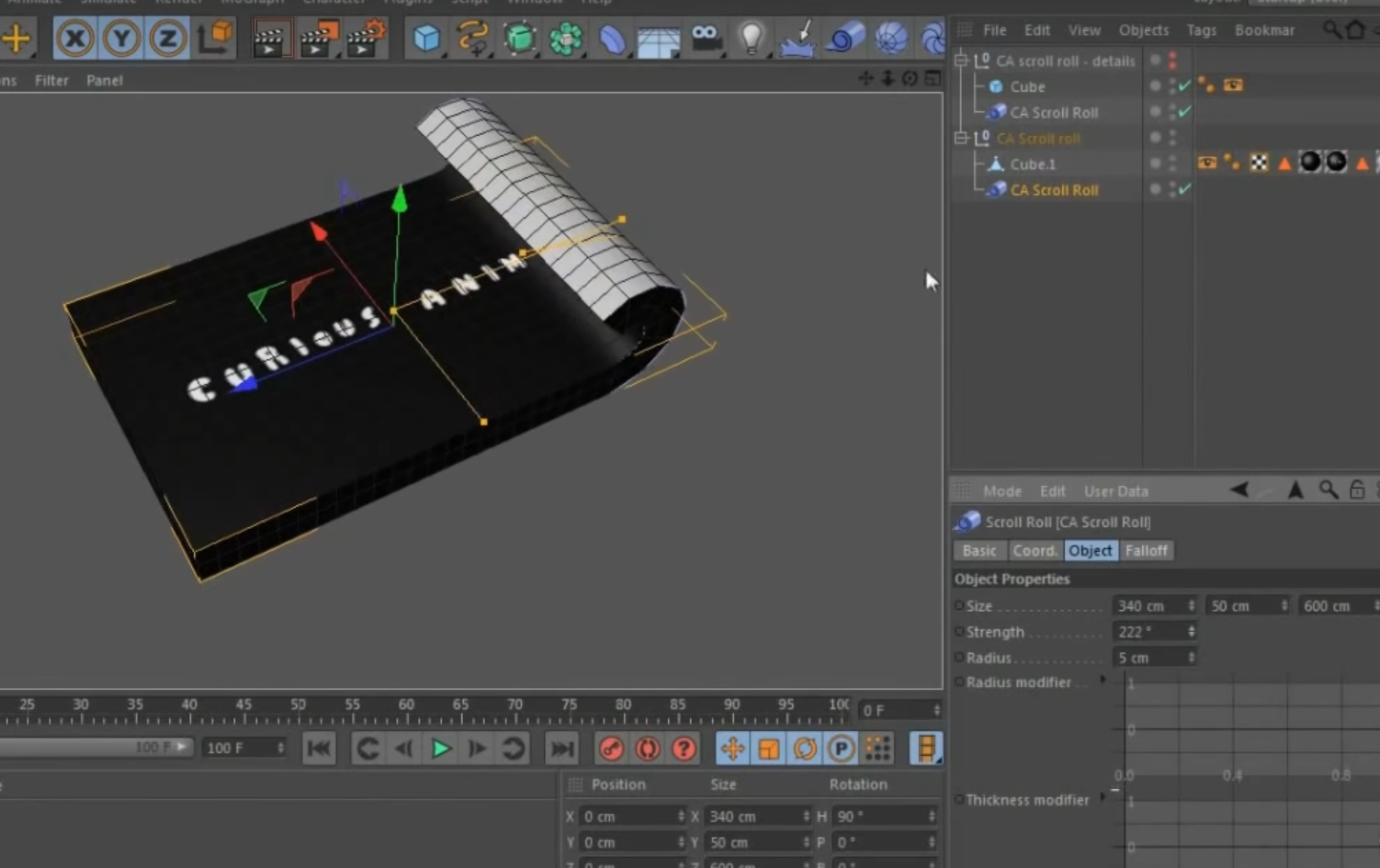1380x868 pixels.
Task: Click the Radius 5 cm field
Action: (x=1155, y=658)
